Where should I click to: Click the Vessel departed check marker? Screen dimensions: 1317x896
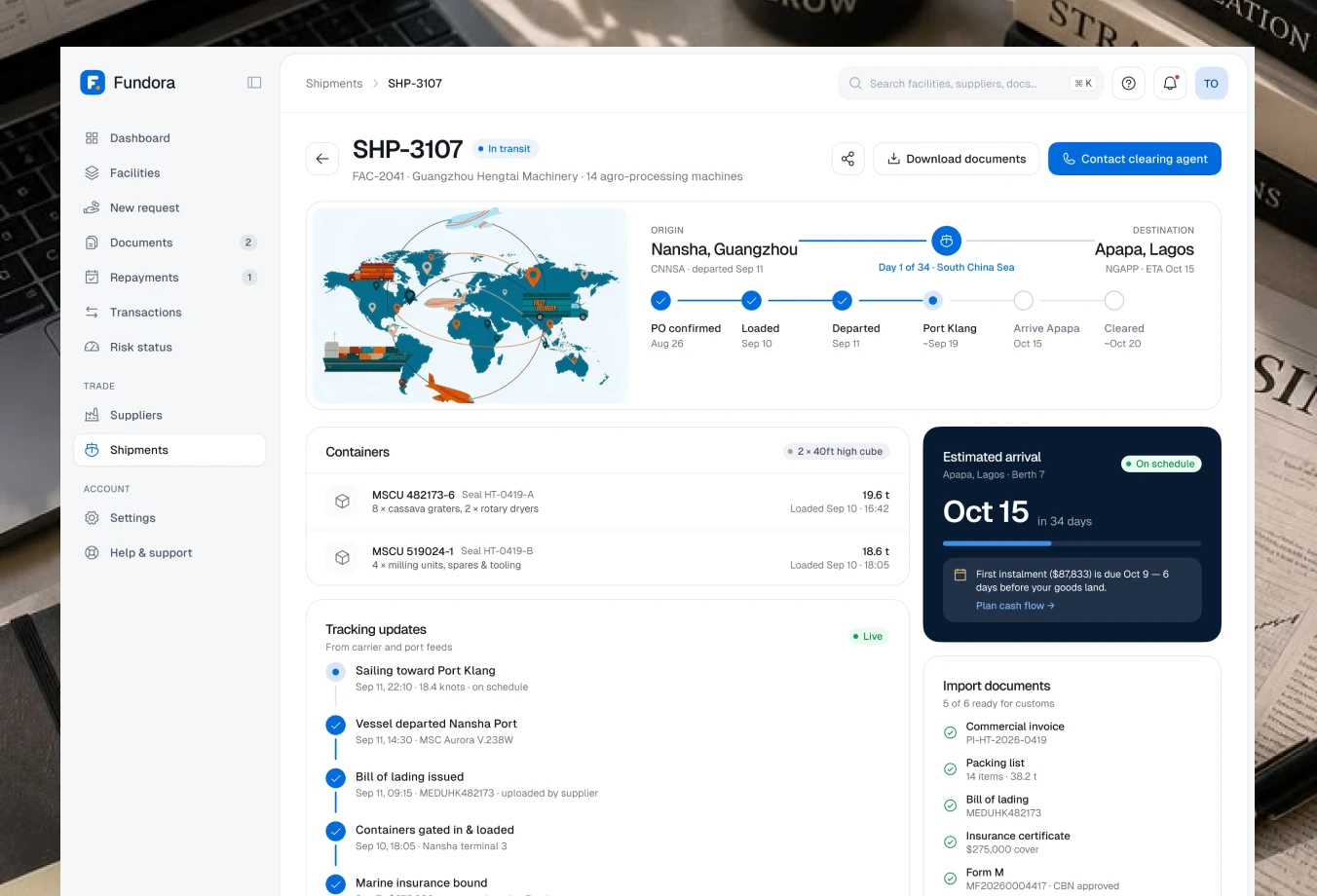(335, 725)
